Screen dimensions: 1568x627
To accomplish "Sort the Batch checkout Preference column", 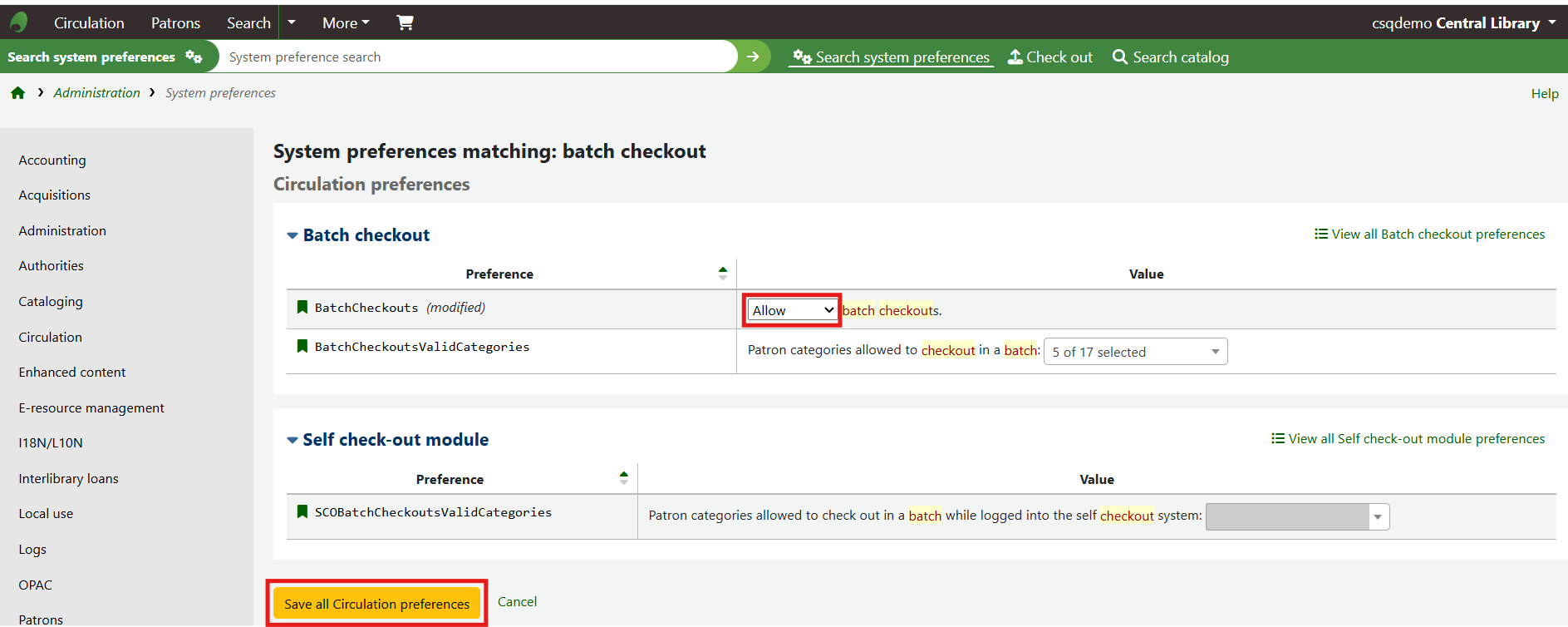I will [723, 274].
